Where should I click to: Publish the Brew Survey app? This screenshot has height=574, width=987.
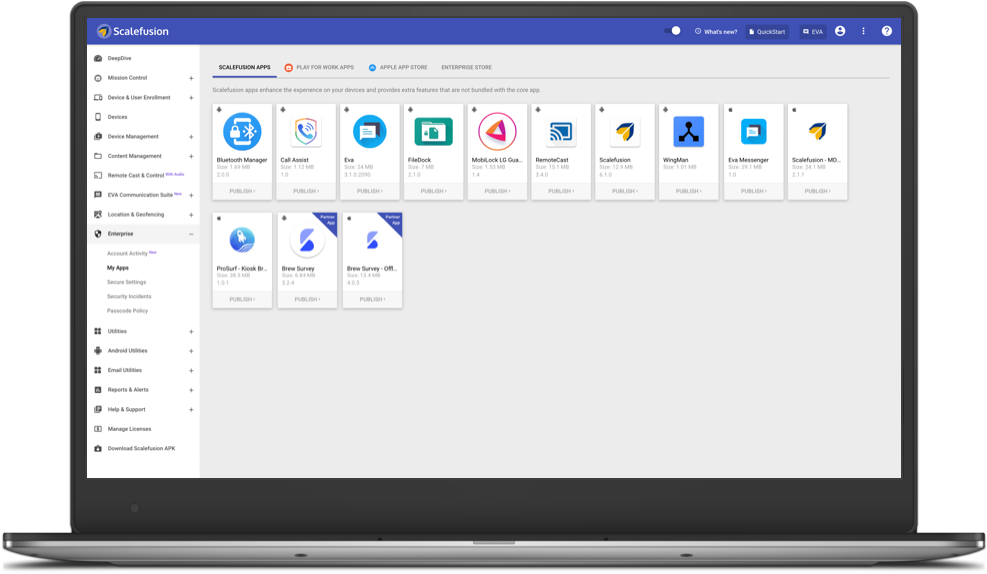coord(307,300)
